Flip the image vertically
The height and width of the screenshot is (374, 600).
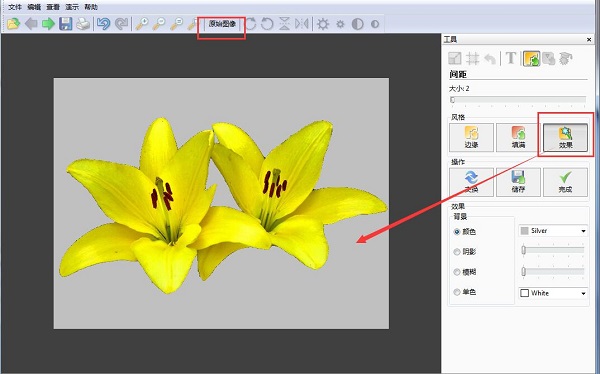click(284, 24)
